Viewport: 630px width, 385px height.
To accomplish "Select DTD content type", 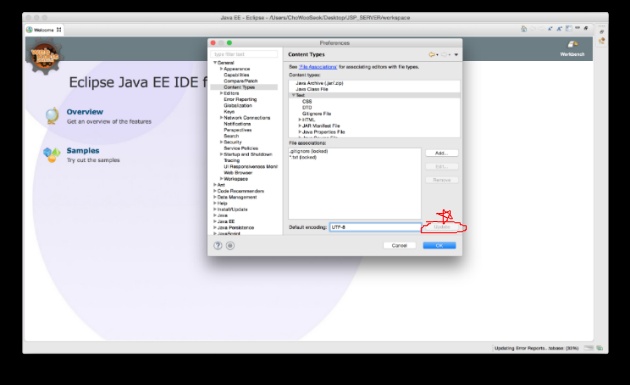I will point(307,108).
